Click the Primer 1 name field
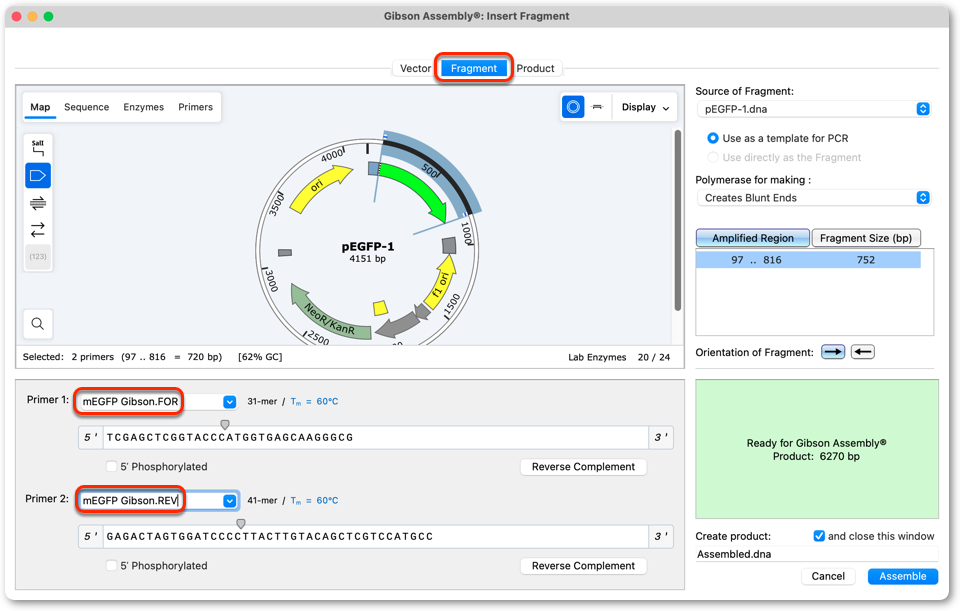Image resolution: width=960 pixels, height=611 pixels. tap(150, 402)
